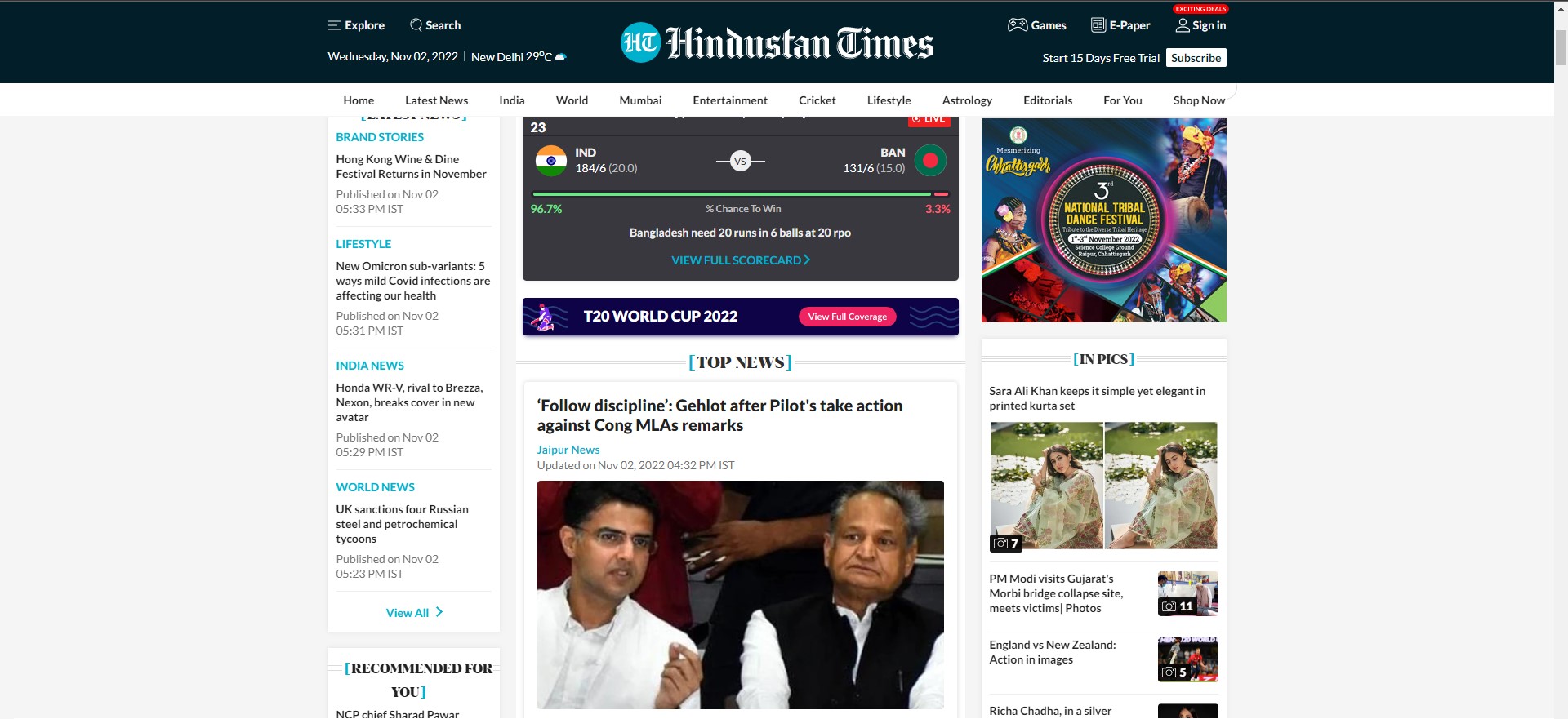Click the India flag team icon

coord(551,161)
